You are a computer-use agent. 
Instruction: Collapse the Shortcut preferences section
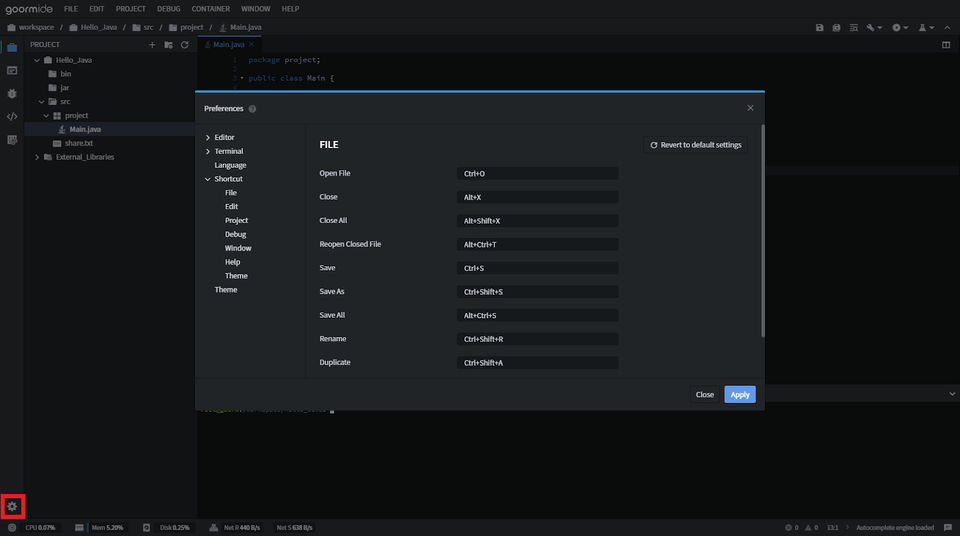coord(208,179)
